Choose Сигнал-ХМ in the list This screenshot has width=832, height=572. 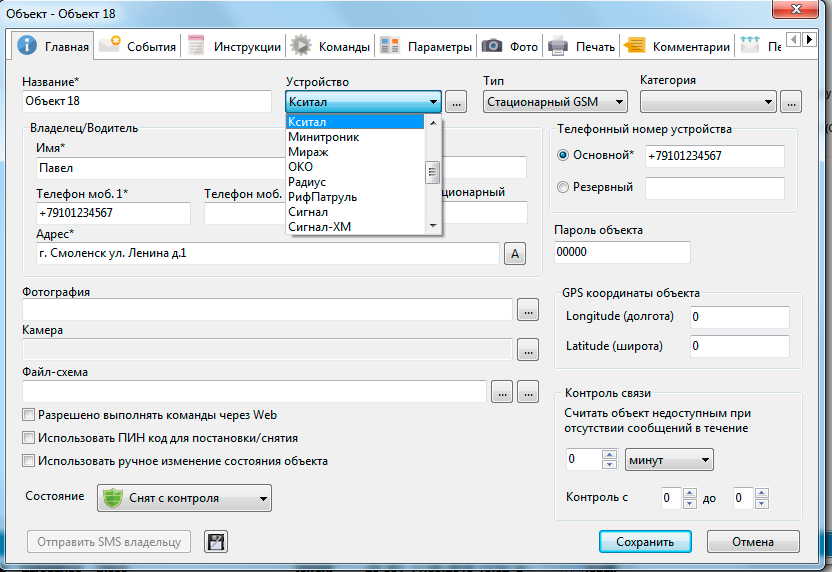[356, 227]
